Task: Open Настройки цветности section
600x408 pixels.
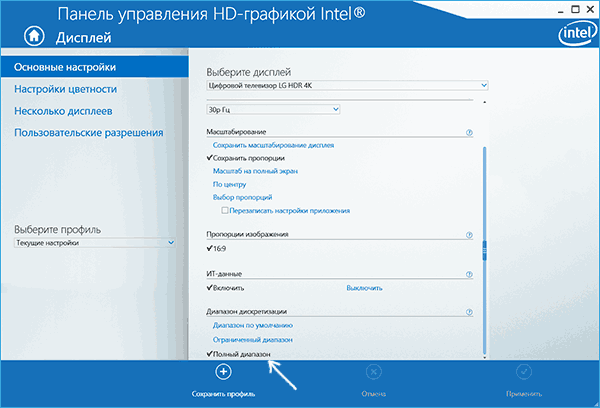Action: point(65,89)
